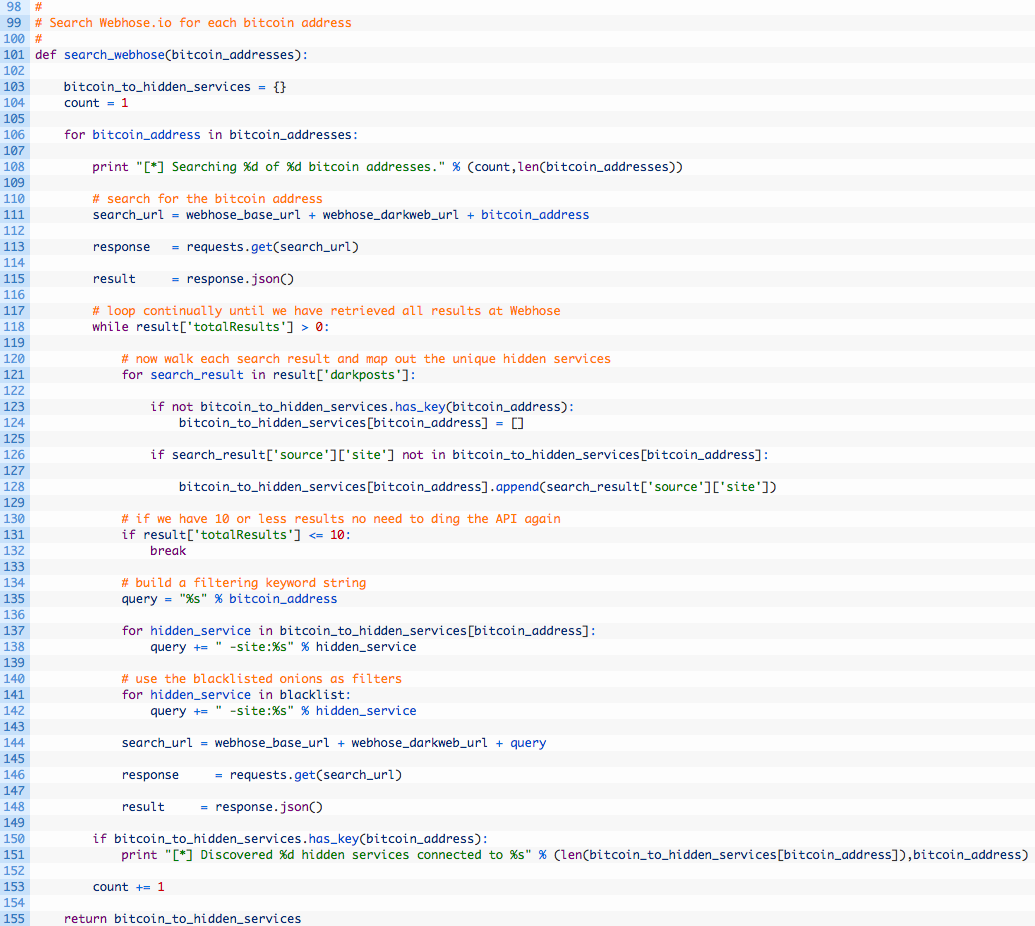The width and height of the screenshot is (1035, 926).
Task: Click line number 99 in the gutter
Action: [x=14, y=22]
